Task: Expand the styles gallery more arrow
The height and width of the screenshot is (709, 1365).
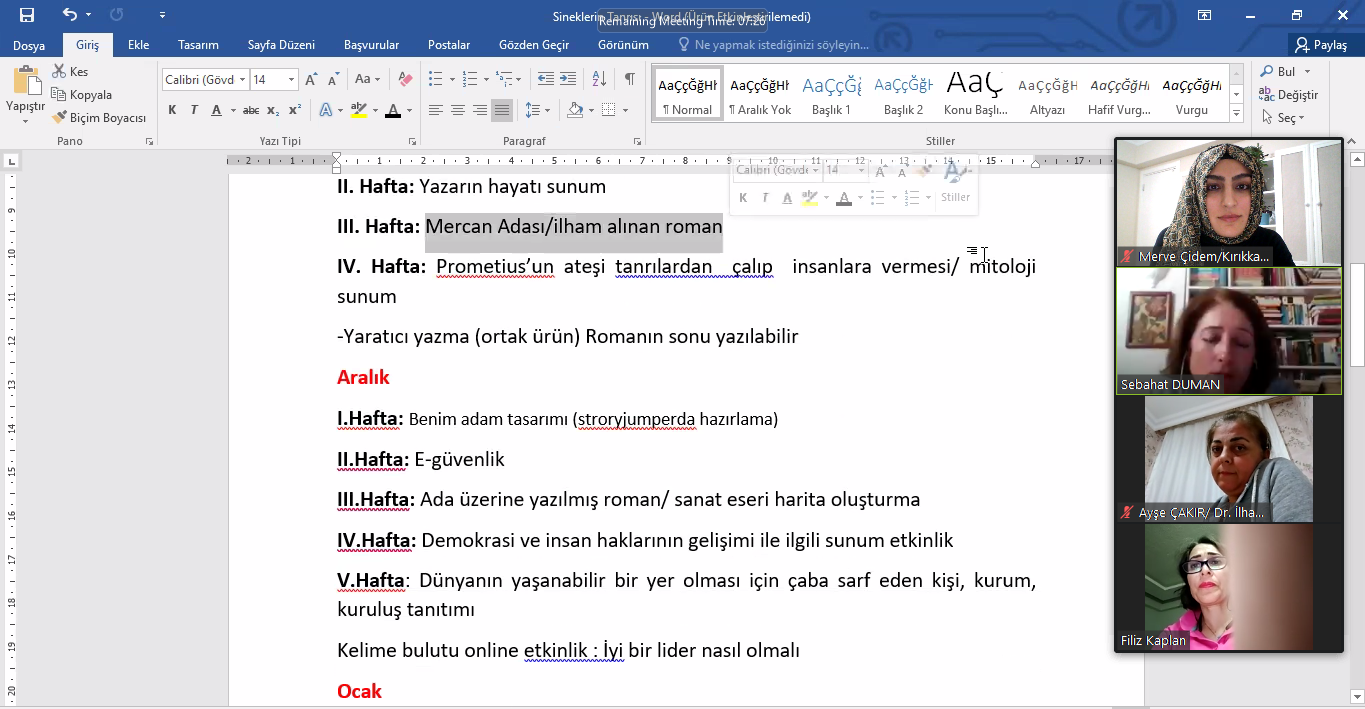Action: (x=1237, y=114)
